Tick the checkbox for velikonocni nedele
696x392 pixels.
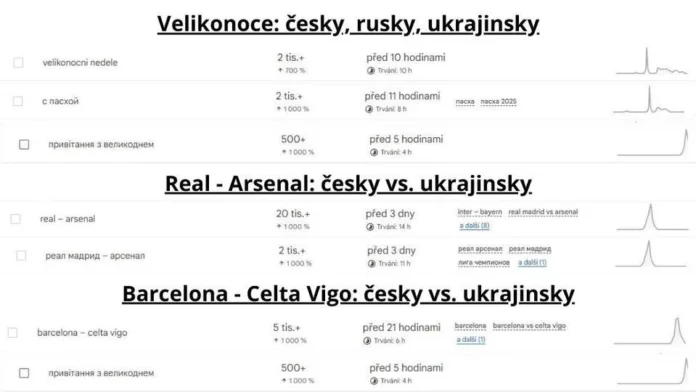tap(18, 63)
